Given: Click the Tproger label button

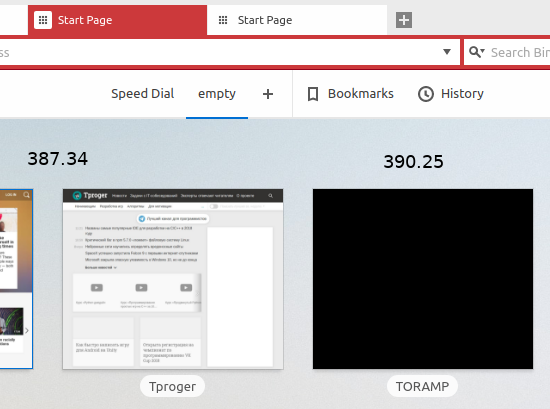Looking at the screenshot, I should (172, 386).
